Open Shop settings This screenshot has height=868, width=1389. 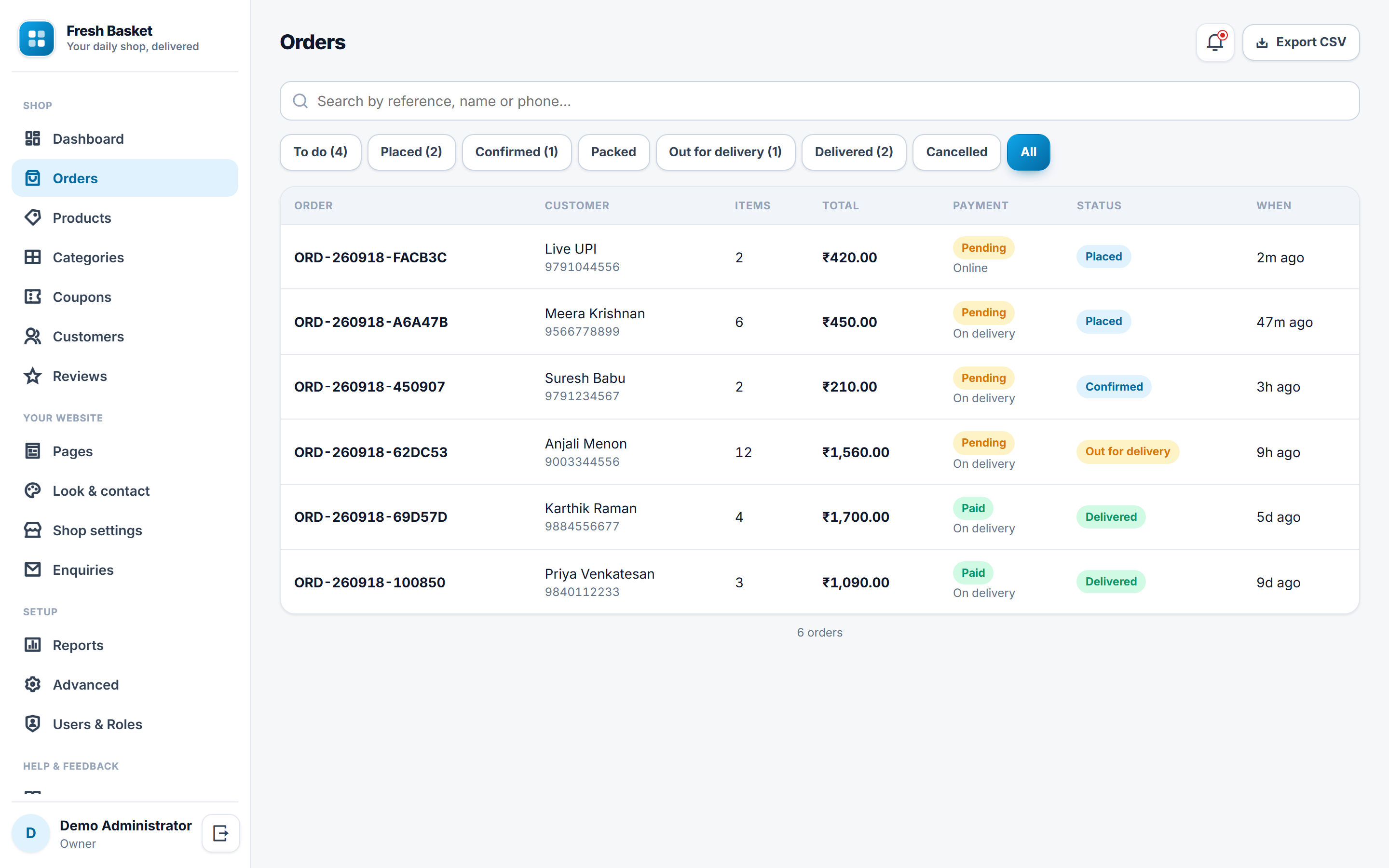click(124, 530)
